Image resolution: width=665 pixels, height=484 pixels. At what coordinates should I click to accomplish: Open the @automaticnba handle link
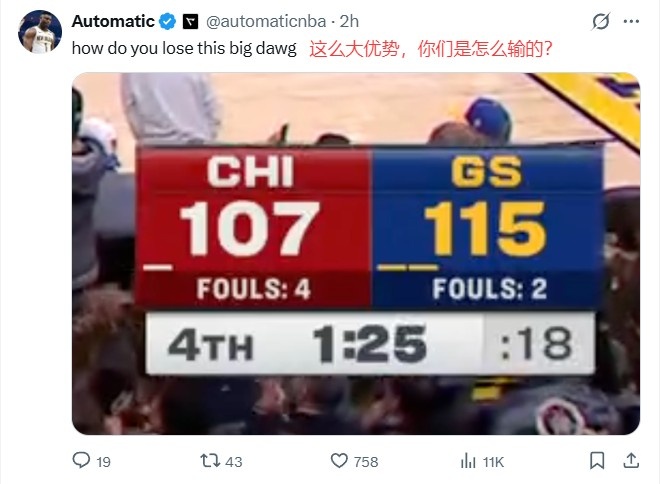[266, 21]
